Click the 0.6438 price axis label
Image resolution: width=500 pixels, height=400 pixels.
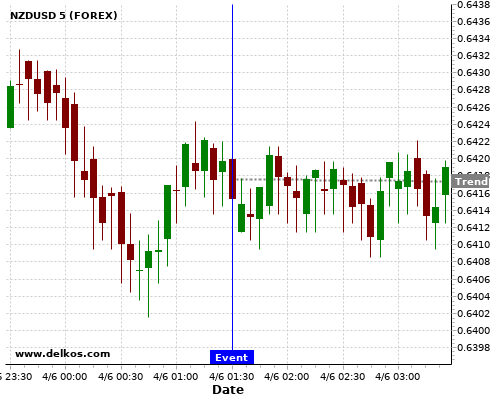[x=474, y=5]
